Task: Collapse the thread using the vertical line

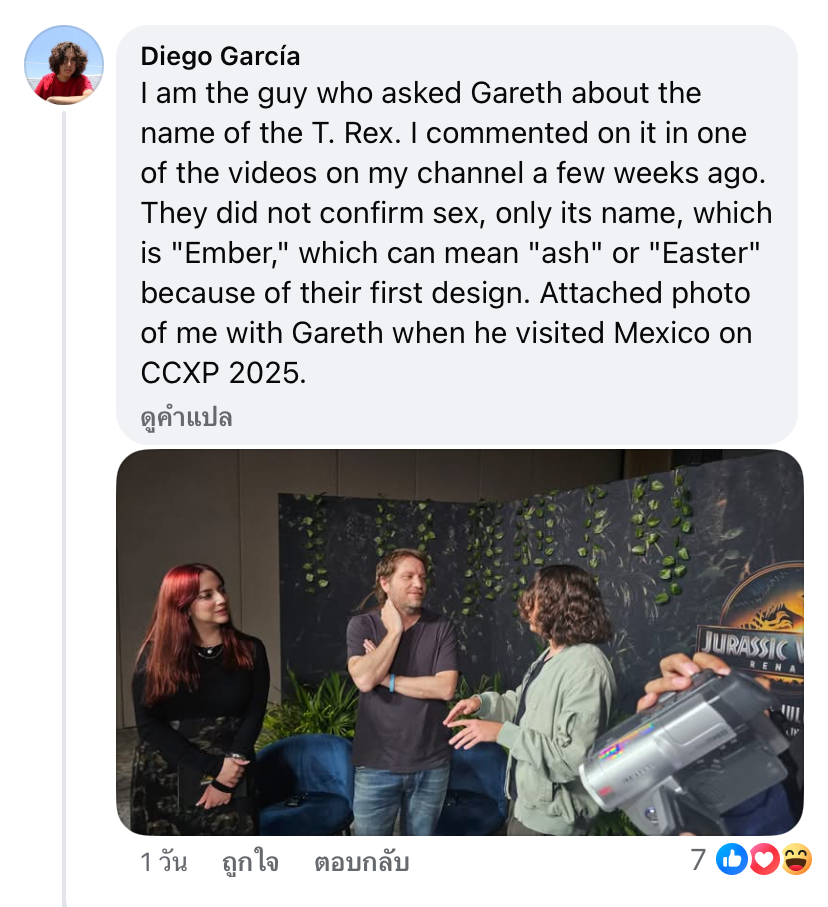Action: 64,500
